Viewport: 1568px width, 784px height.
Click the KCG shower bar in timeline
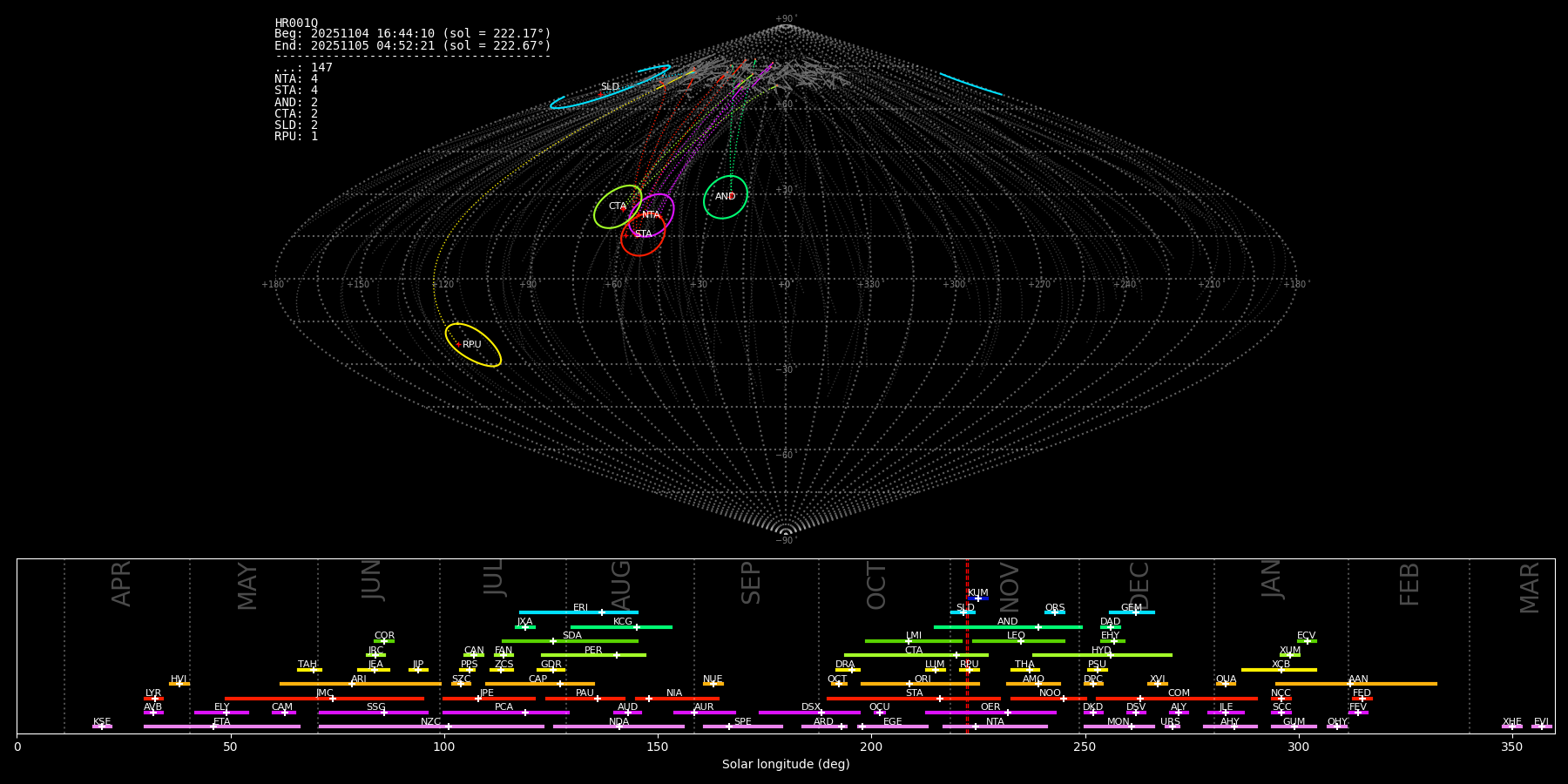(621, 626)
